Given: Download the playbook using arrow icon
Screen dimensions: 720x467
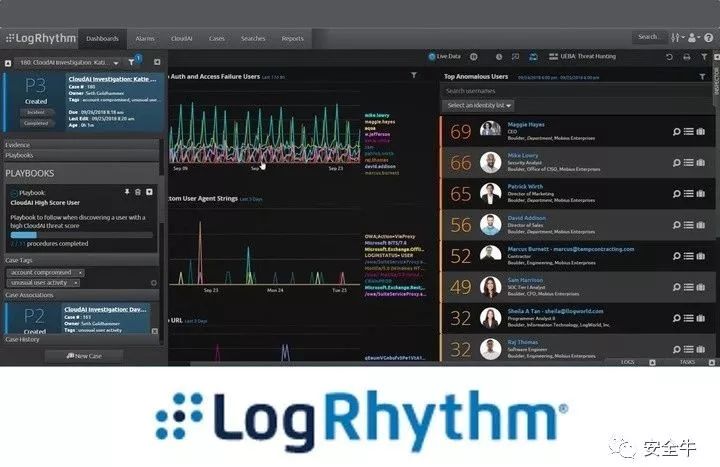Looking at the screenshot, I should [x=149, y=192].
